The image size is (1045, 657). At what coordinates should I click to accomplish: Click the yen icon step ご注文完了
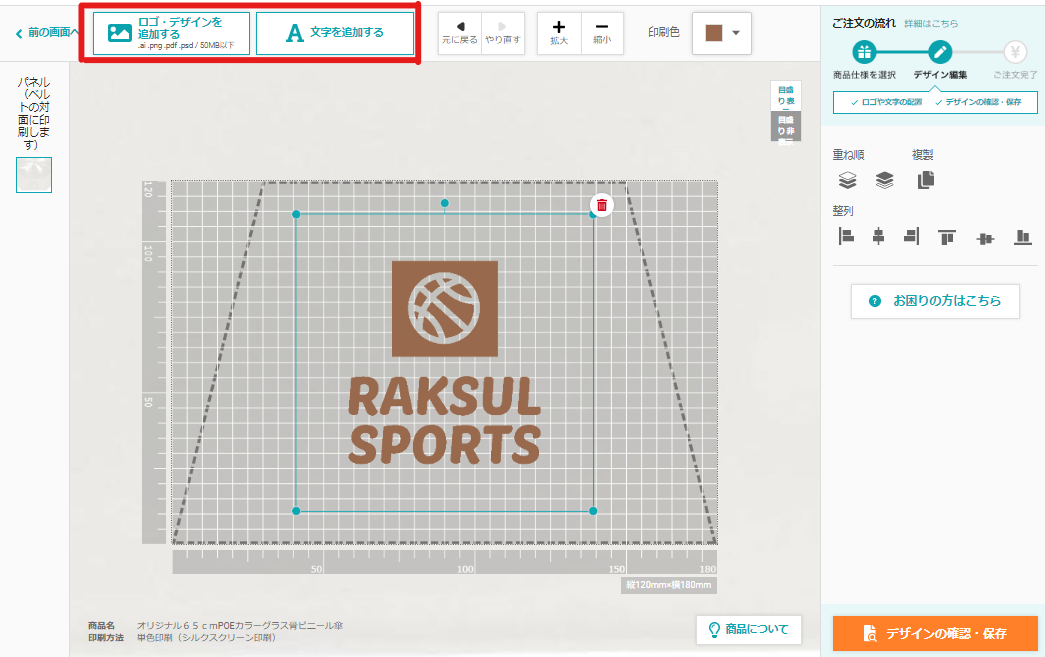click(1015, 52)
